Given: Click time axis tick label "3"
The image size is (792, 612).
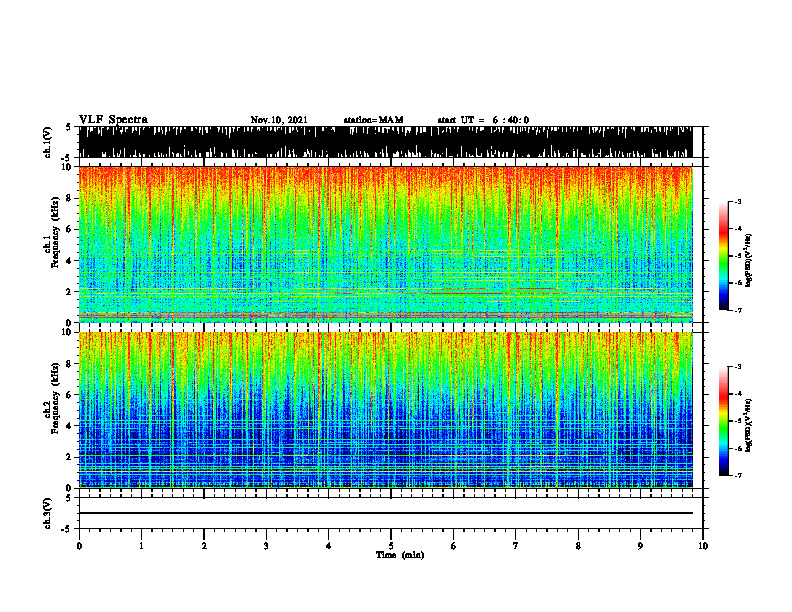Looking at the screenshot, I should click(266, 546).
